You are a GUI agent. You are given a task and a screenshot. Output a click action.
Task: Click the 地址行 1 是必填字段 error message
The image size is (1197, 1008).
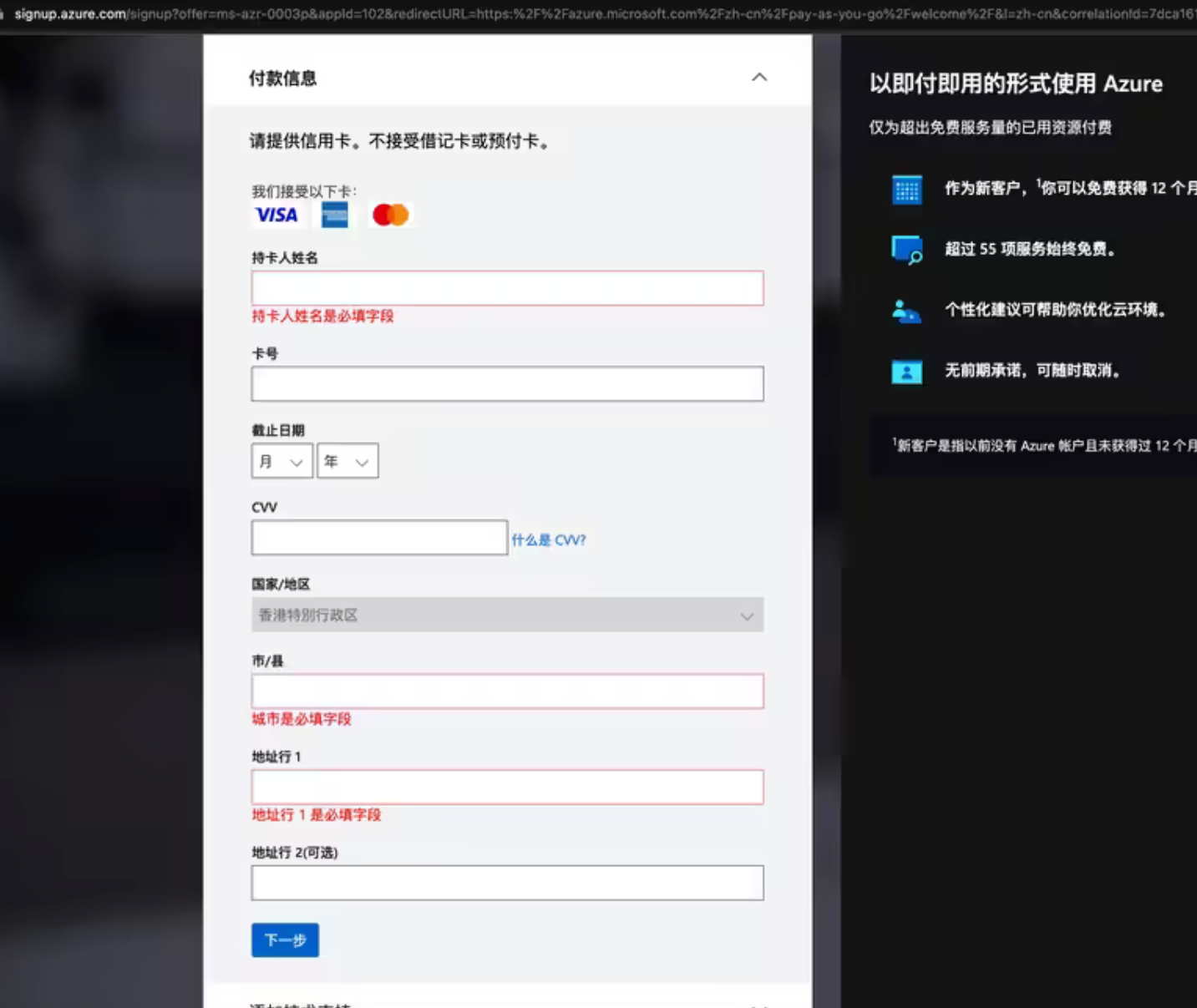(x=317, y=815)
